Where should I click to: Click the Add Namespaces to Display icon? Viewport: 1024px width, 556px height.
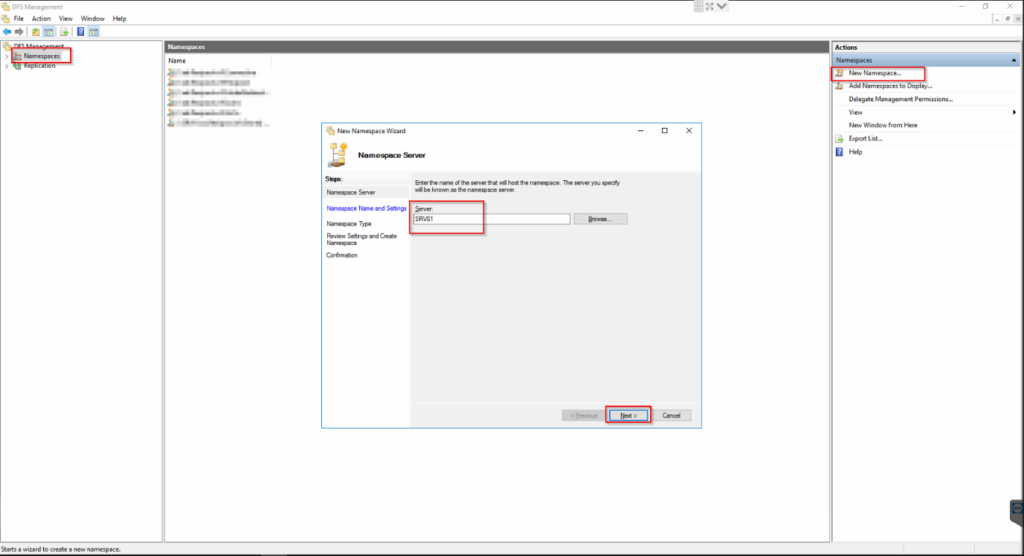[x=840, y=86]
